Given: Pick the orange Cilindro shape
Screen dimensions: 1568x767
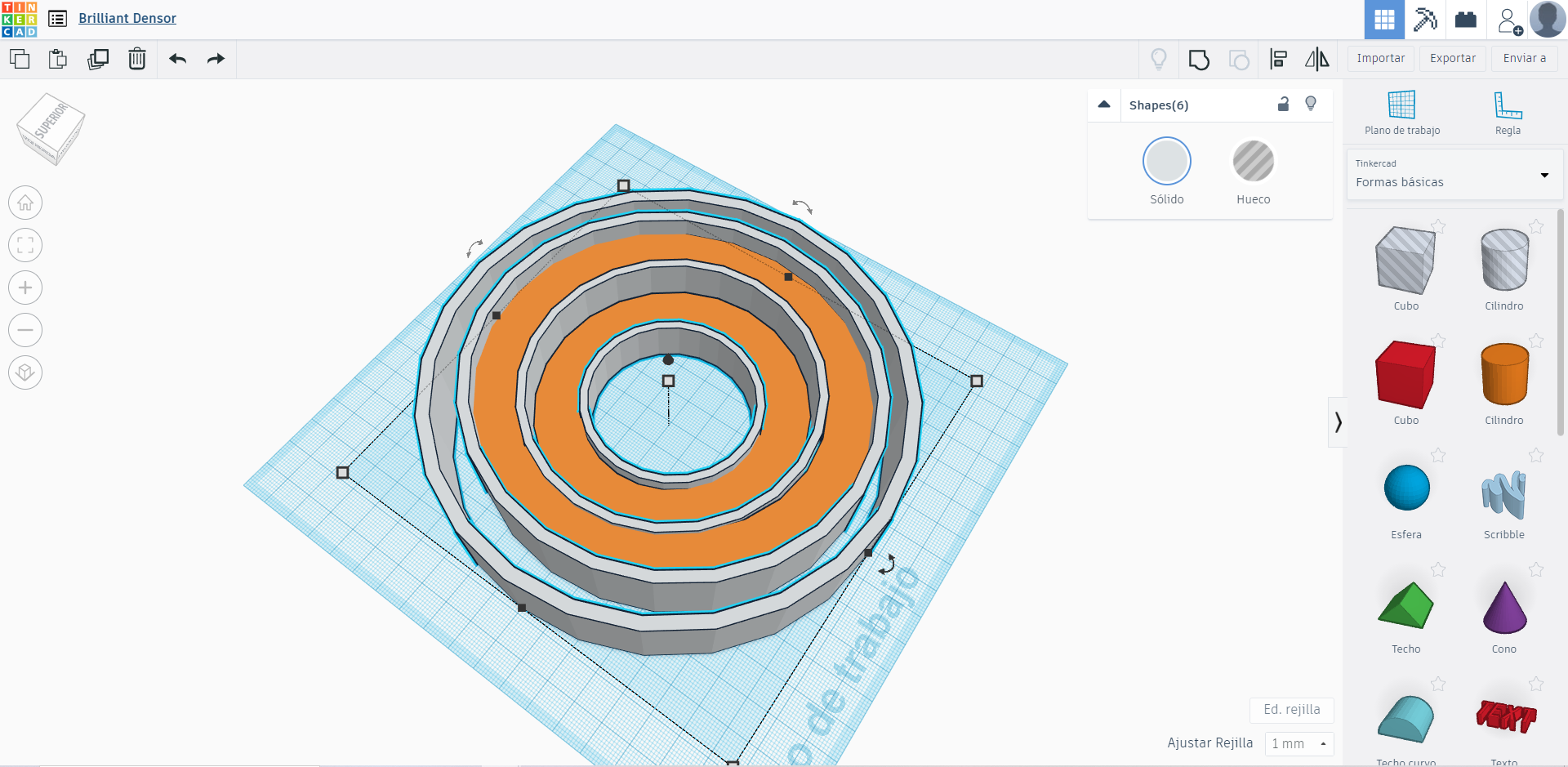Looking at the screenshot, I should click(x=1504, y=374).
